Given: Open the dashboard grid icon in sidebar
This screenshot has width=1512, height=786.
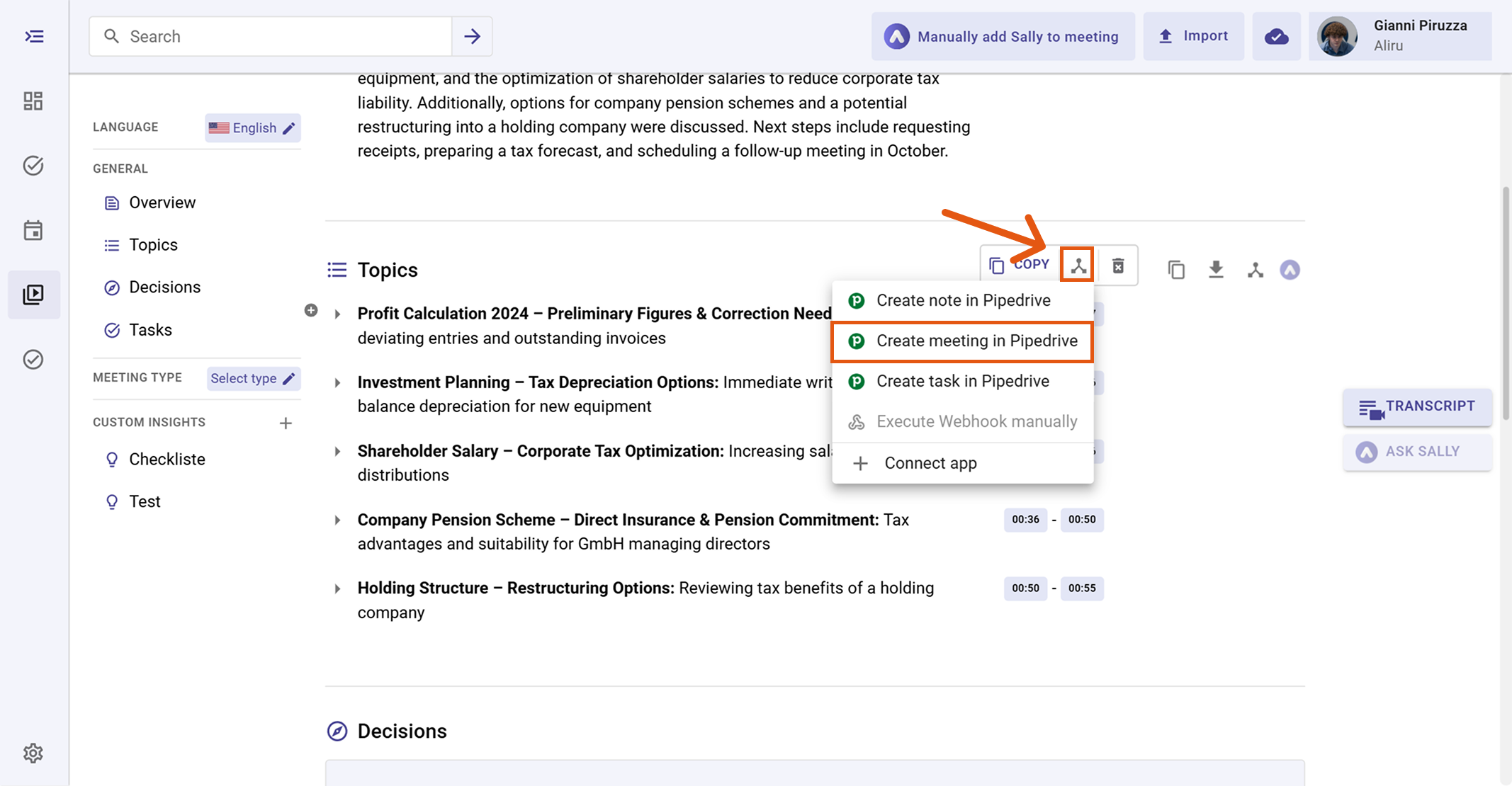Looking at the screenshot, I should click(33, 101).
